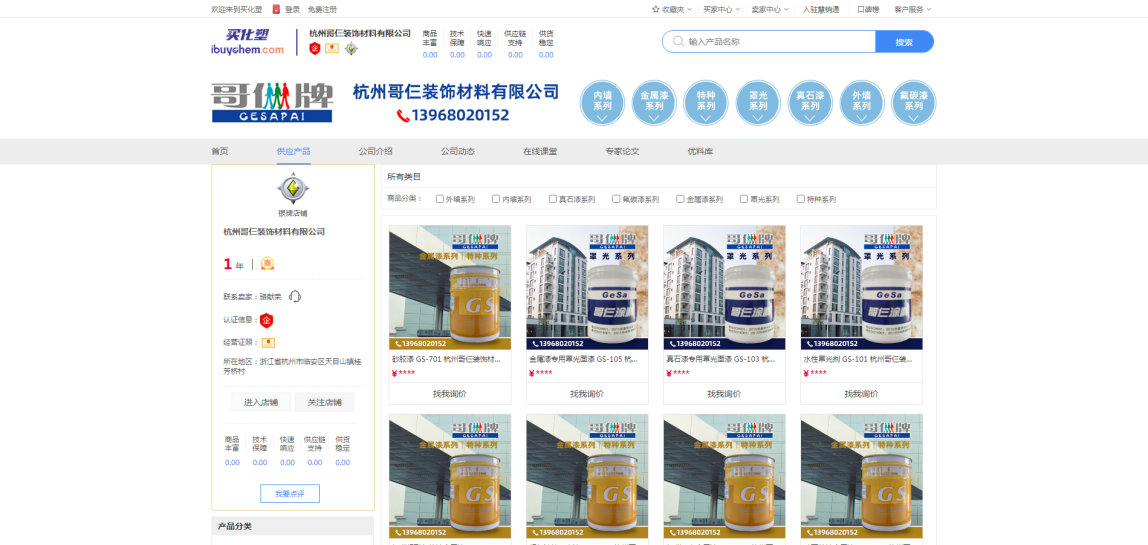Click the red login phone icon beside 登录
1148x545 pixels.
coord(277,10)
